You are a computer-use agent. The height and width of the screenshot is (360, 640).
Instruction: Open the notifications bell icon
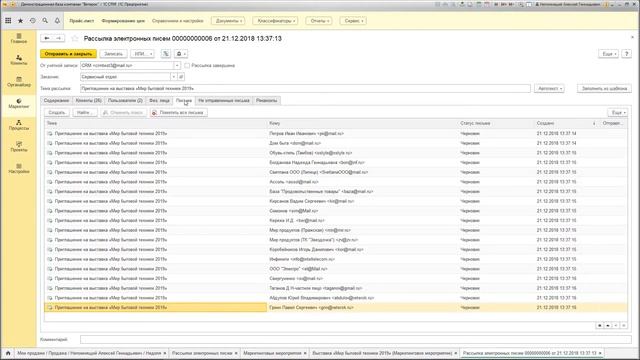57,20
